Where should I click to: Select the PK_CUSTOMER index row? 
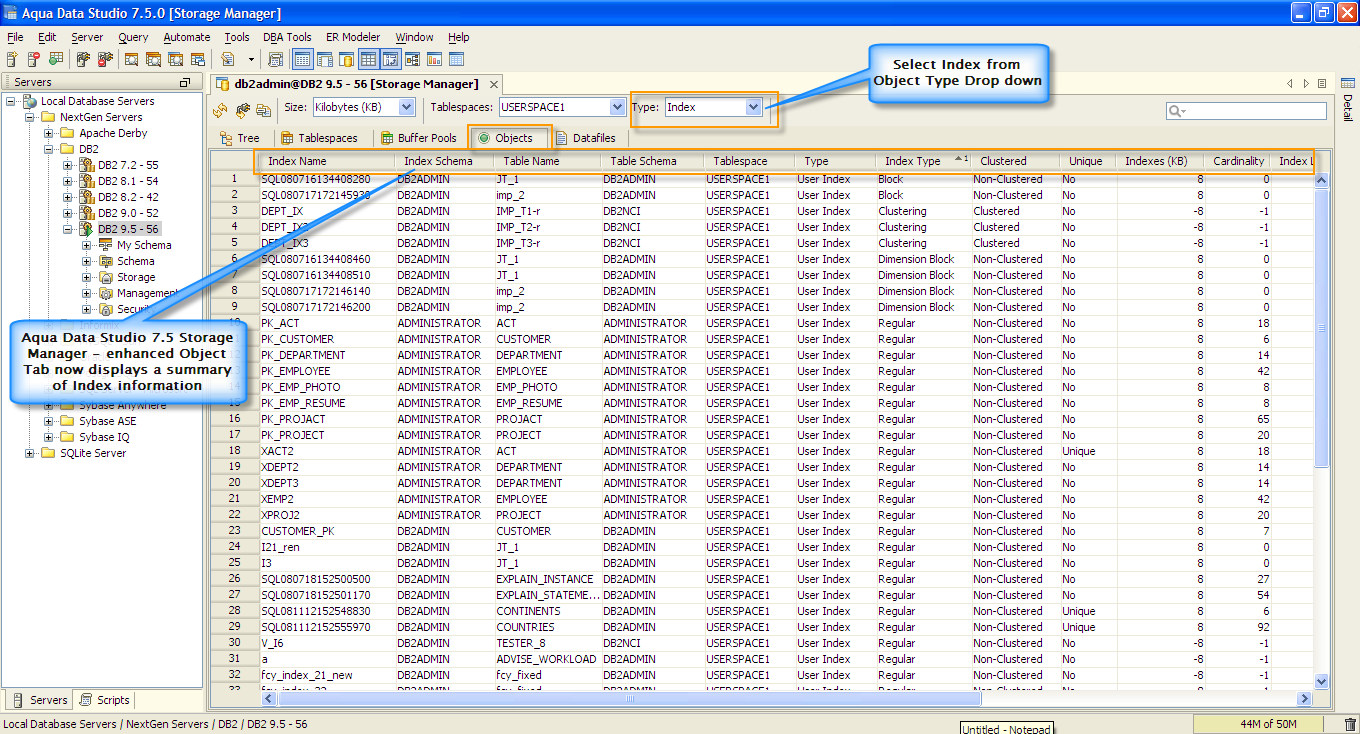click(761, 339)
